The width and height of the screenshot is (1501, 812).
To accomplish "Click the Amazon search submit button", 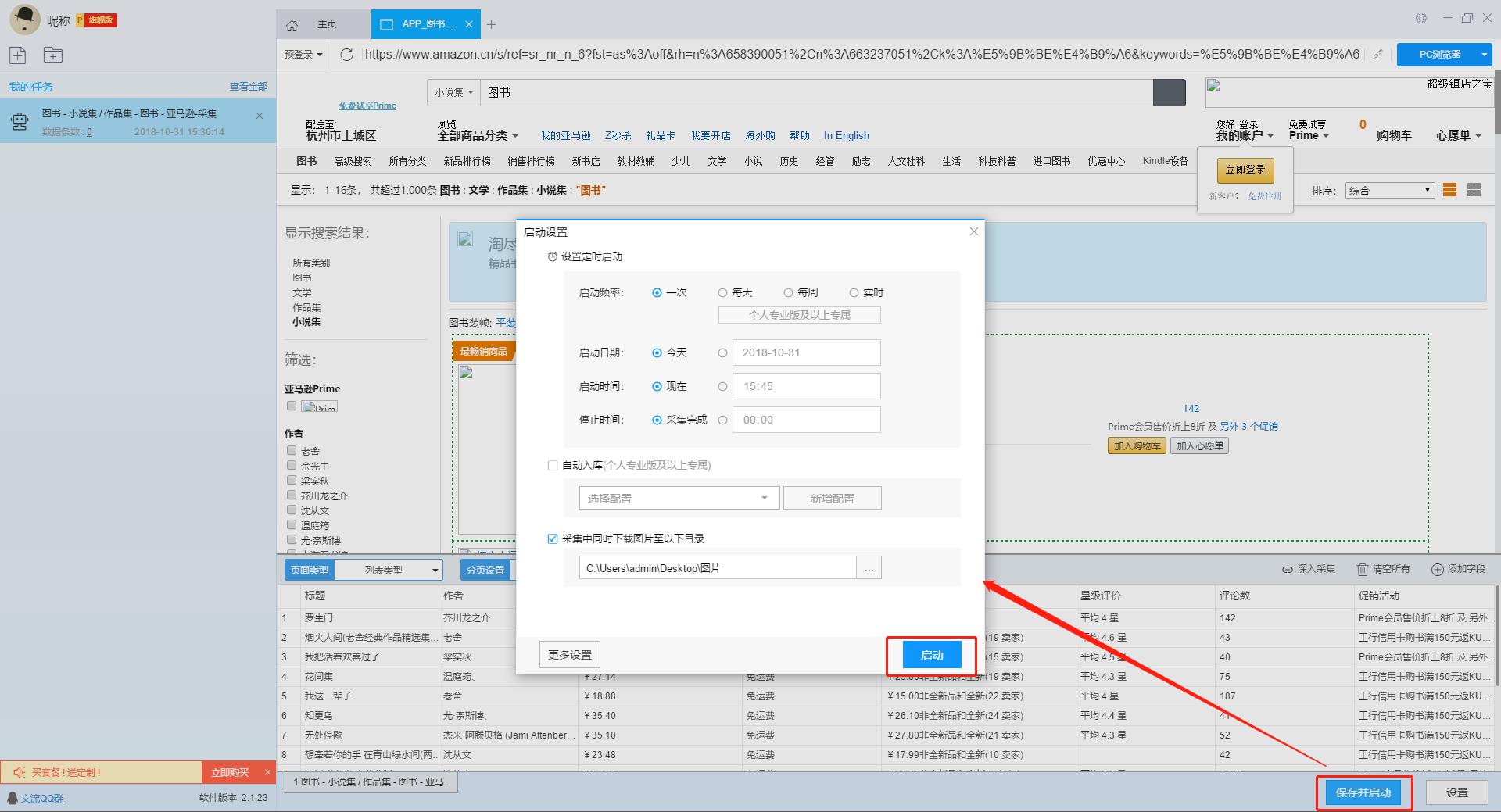I will point(1169,92).
